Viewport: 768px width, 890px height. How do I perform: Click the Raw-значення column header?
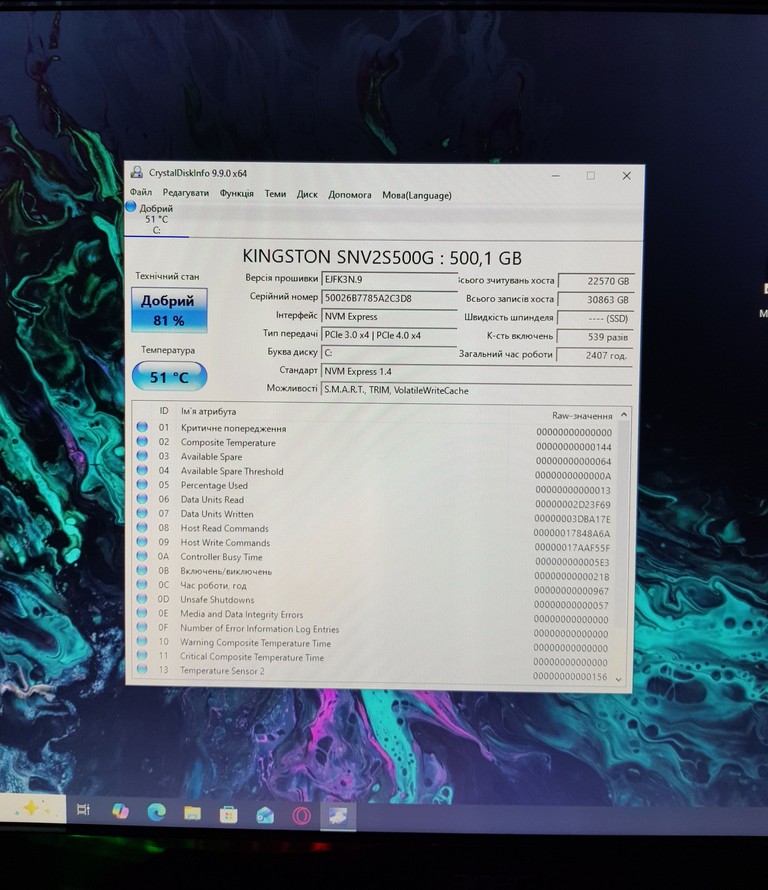582,415
